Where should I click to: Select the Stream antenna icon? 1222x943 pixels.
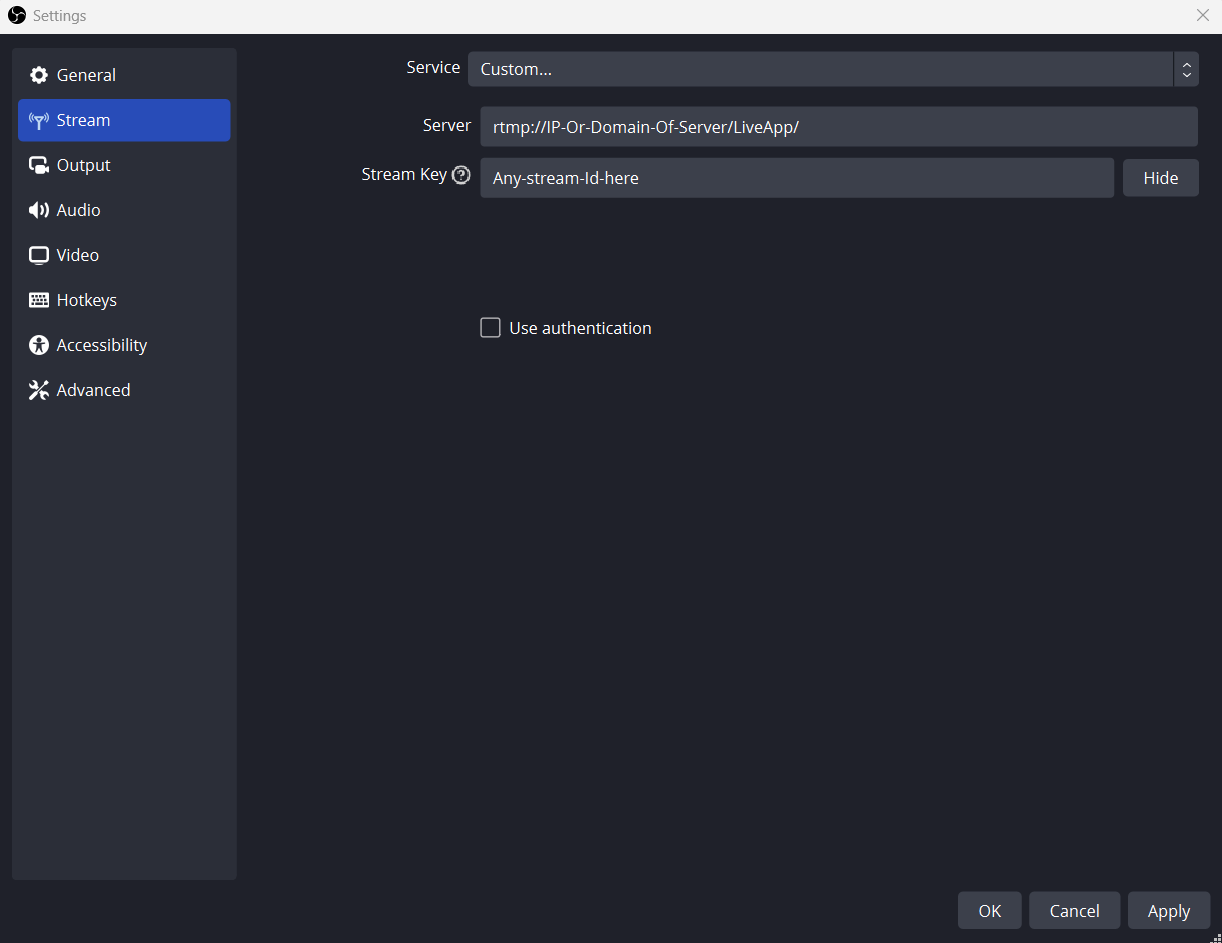[x=39, y=121]
